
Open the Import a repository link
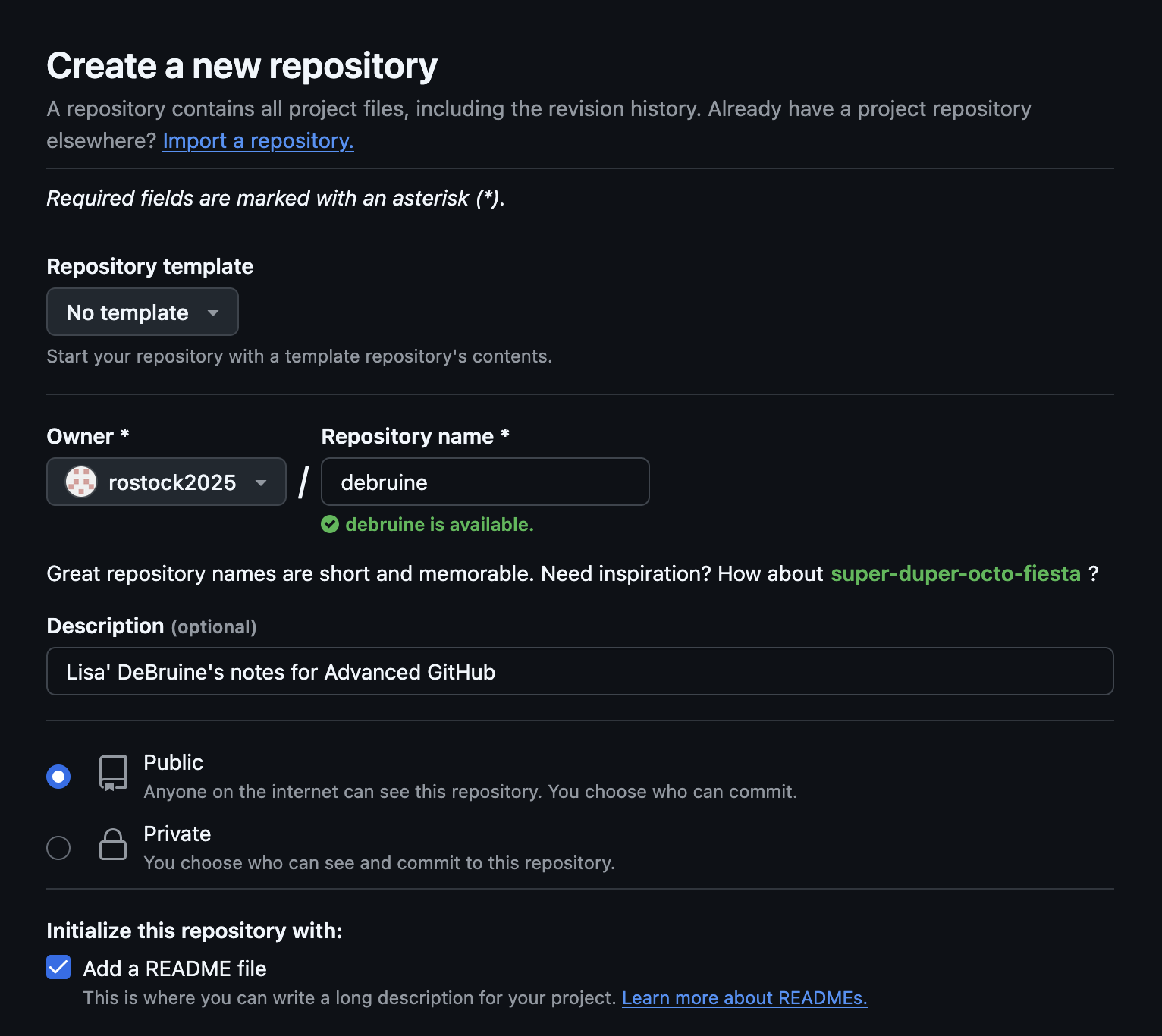(258, 141)
